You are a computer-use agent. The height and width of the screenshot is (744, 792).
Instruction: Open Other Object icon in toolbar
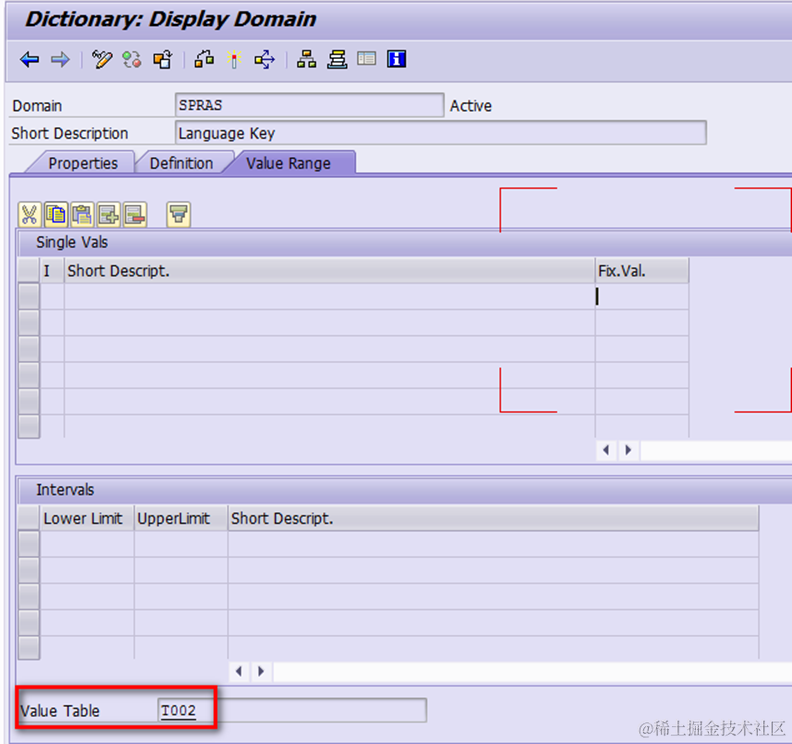(x=163, y=60)
